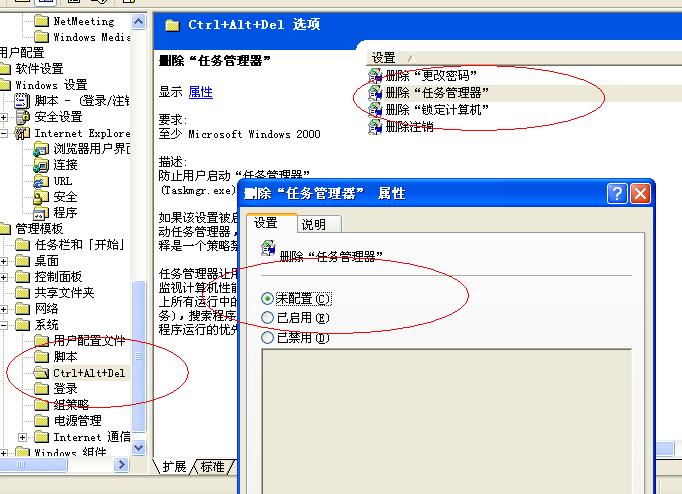Select the 脚本 - (登录/注销) script icon
Image resolution: width=682 pixels, height=494 pixels.
coord(22,101)
